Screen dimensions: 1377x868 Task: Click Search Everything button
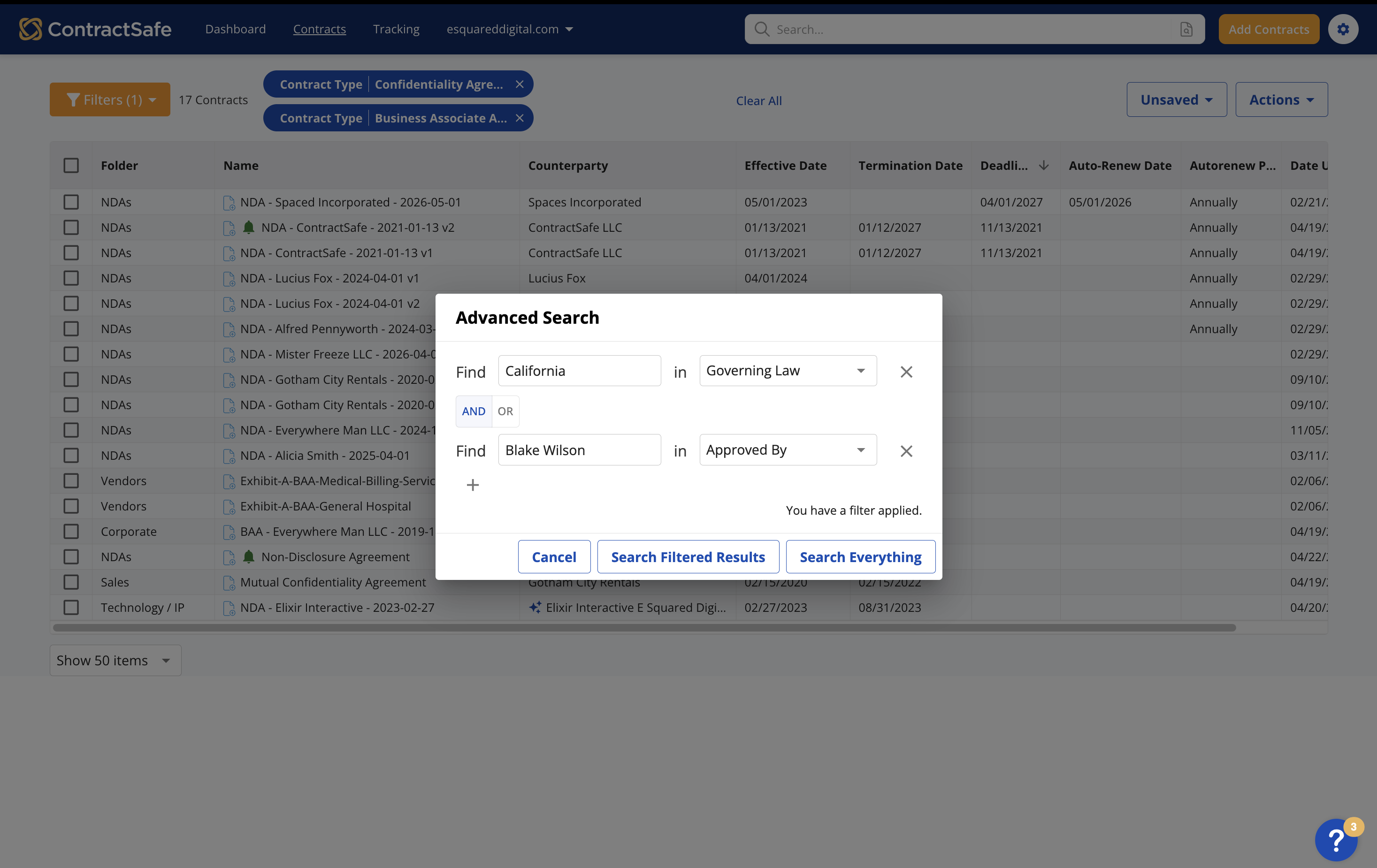click(x=860, y=556)
